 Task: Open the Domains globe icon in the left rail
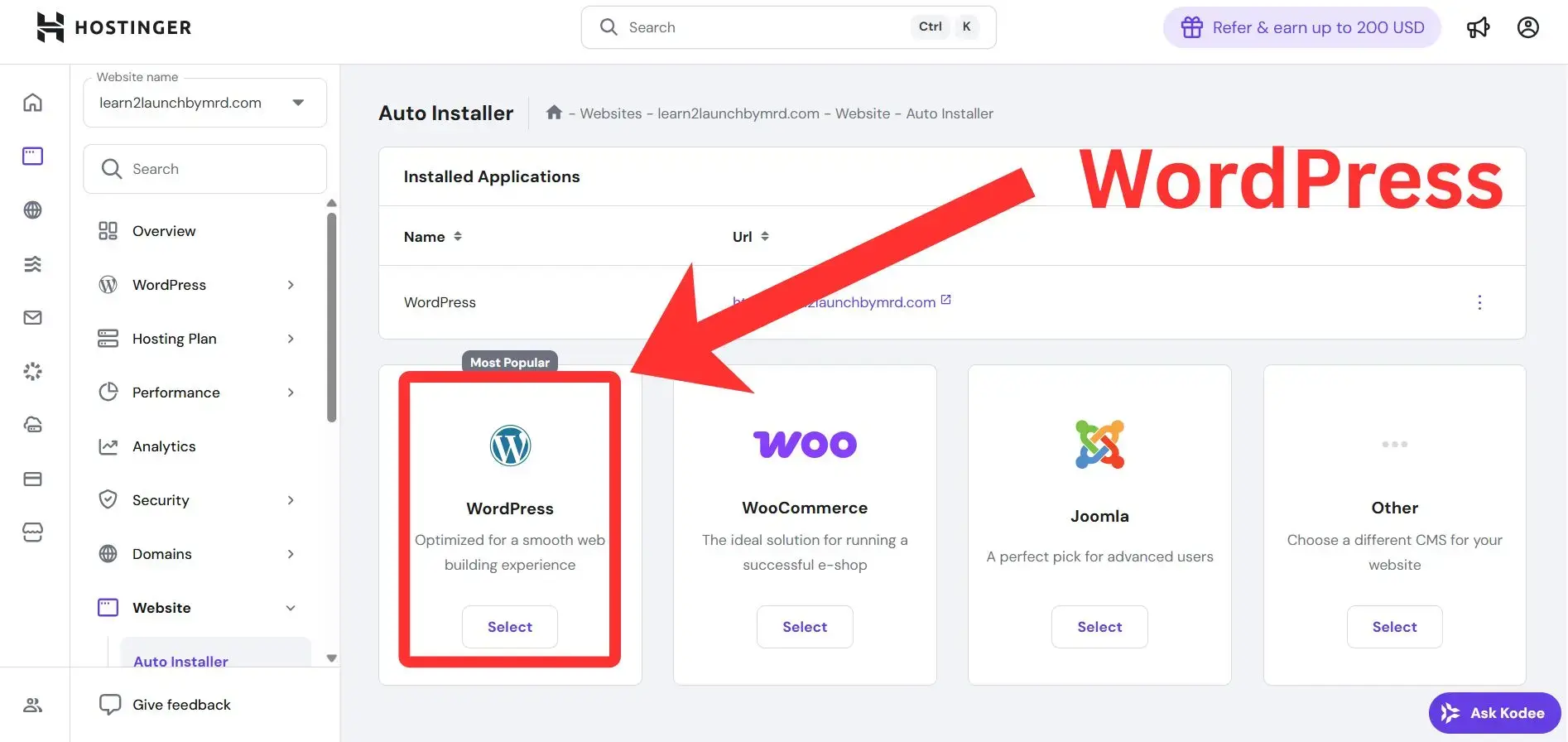[33, 210]
